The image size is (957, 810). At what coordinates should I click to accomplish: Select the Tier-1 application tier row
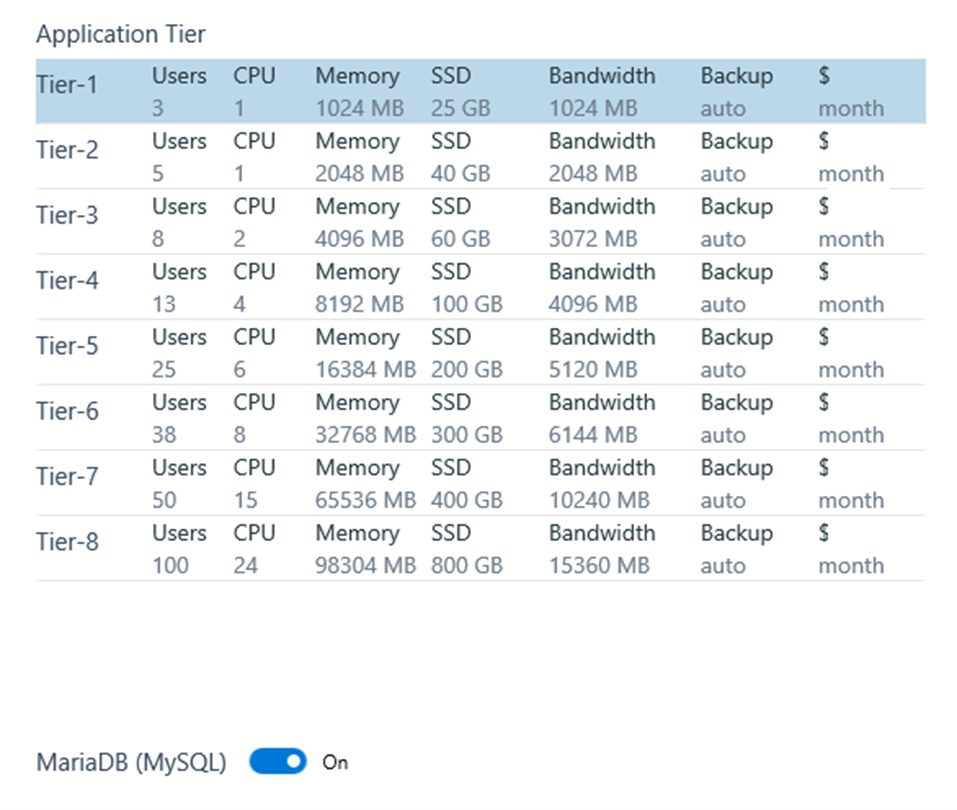(x=68, y=85)
